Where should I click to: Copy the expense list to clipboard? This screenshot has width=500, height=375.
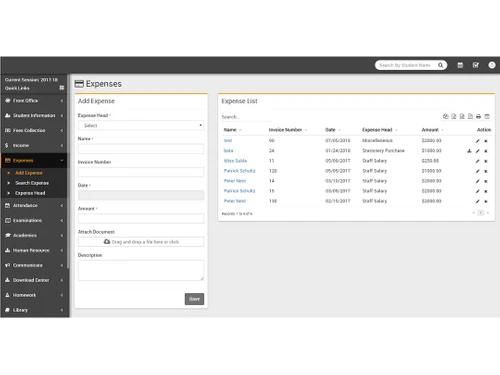[x=445, y=116]
